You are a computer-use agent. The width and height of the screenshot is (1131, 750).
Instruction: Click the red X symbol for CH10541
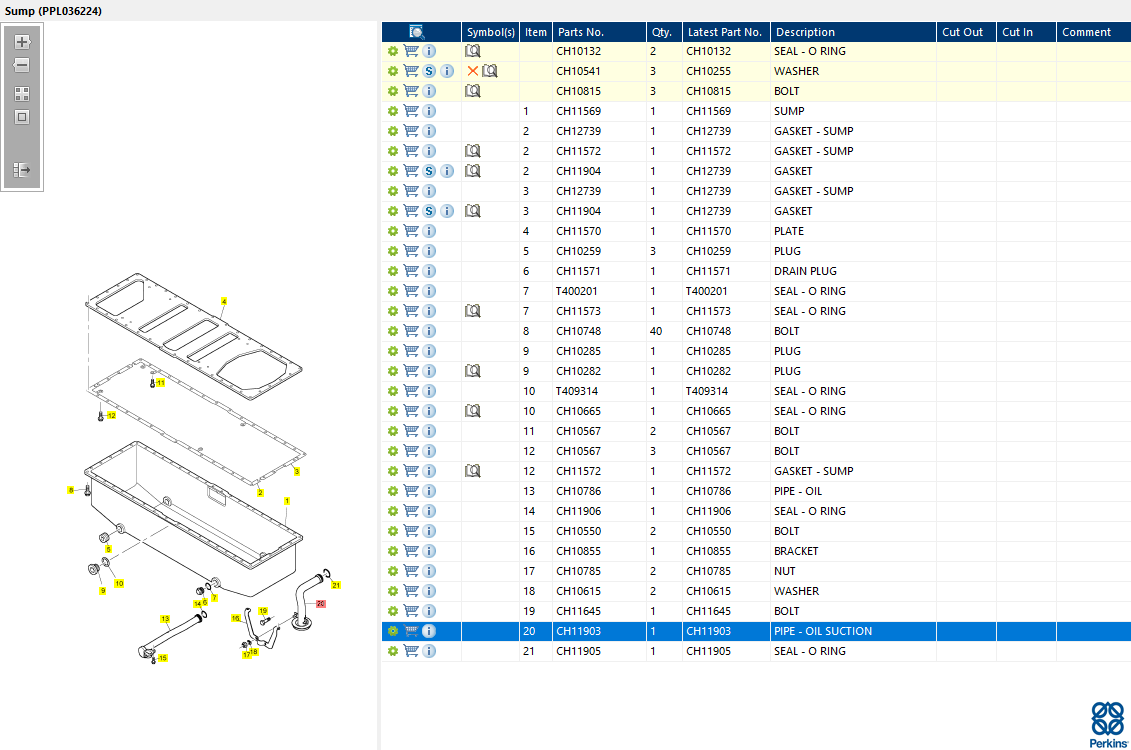473,71
